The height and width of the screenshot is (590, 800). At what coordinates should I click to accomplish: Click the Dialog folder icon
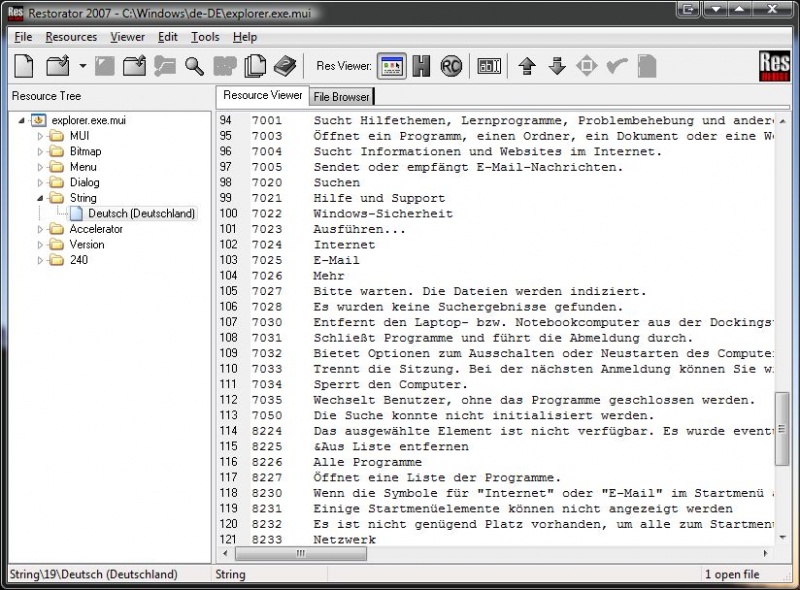[x=57, y=183]
